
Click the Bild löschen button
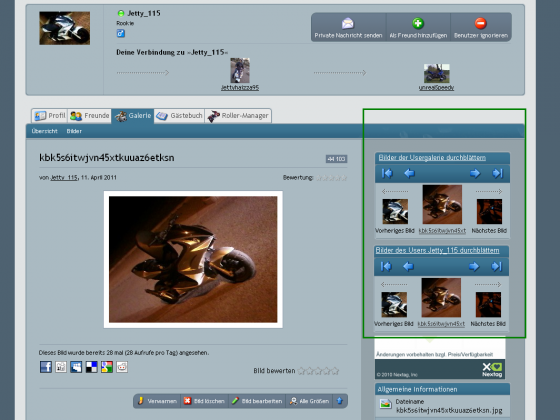click(x=204, y=401)
